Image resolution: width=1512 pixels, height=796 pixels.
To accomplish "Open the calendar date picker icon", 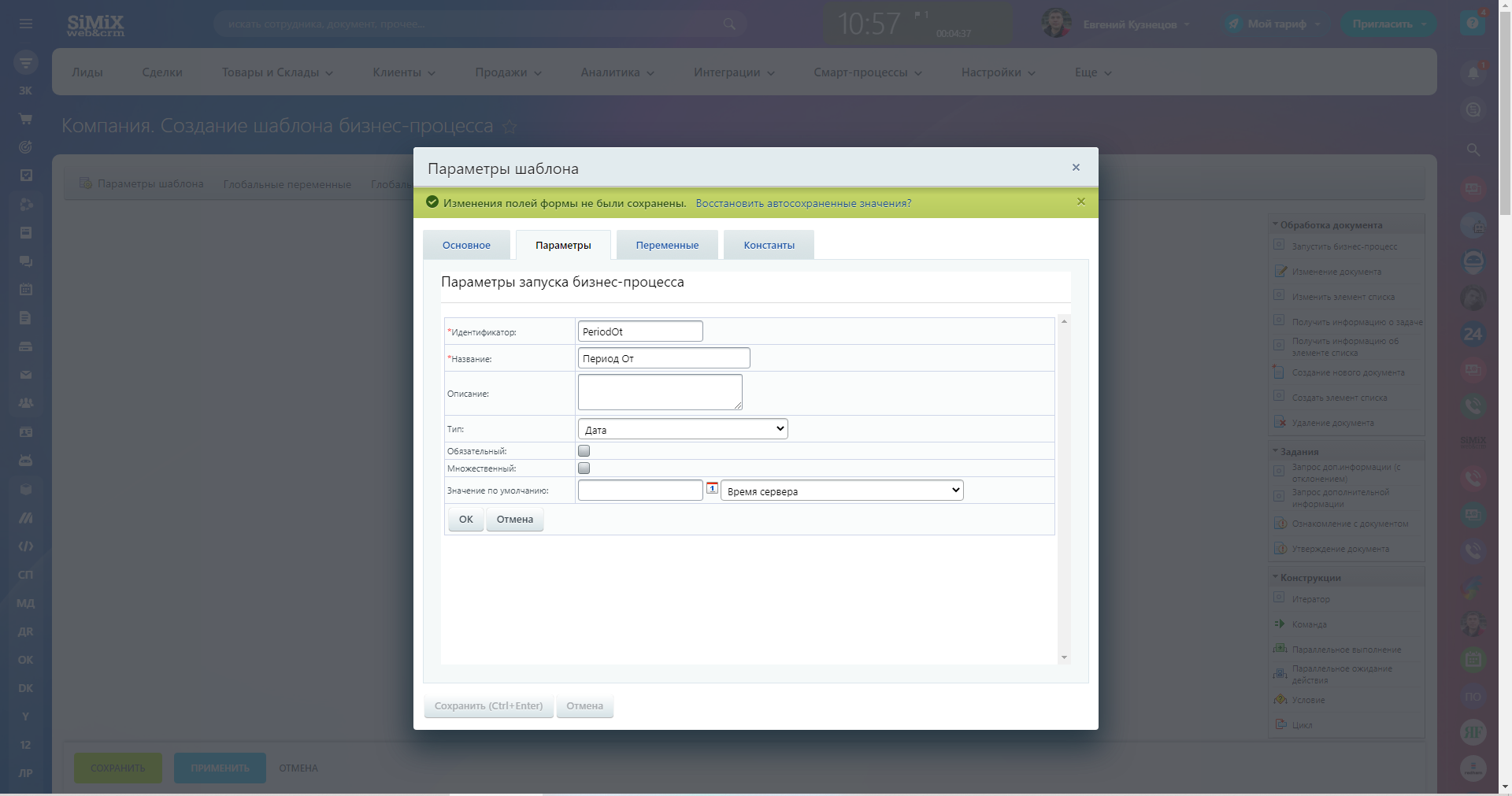I will pyautogui.click(x=712, y=488).
